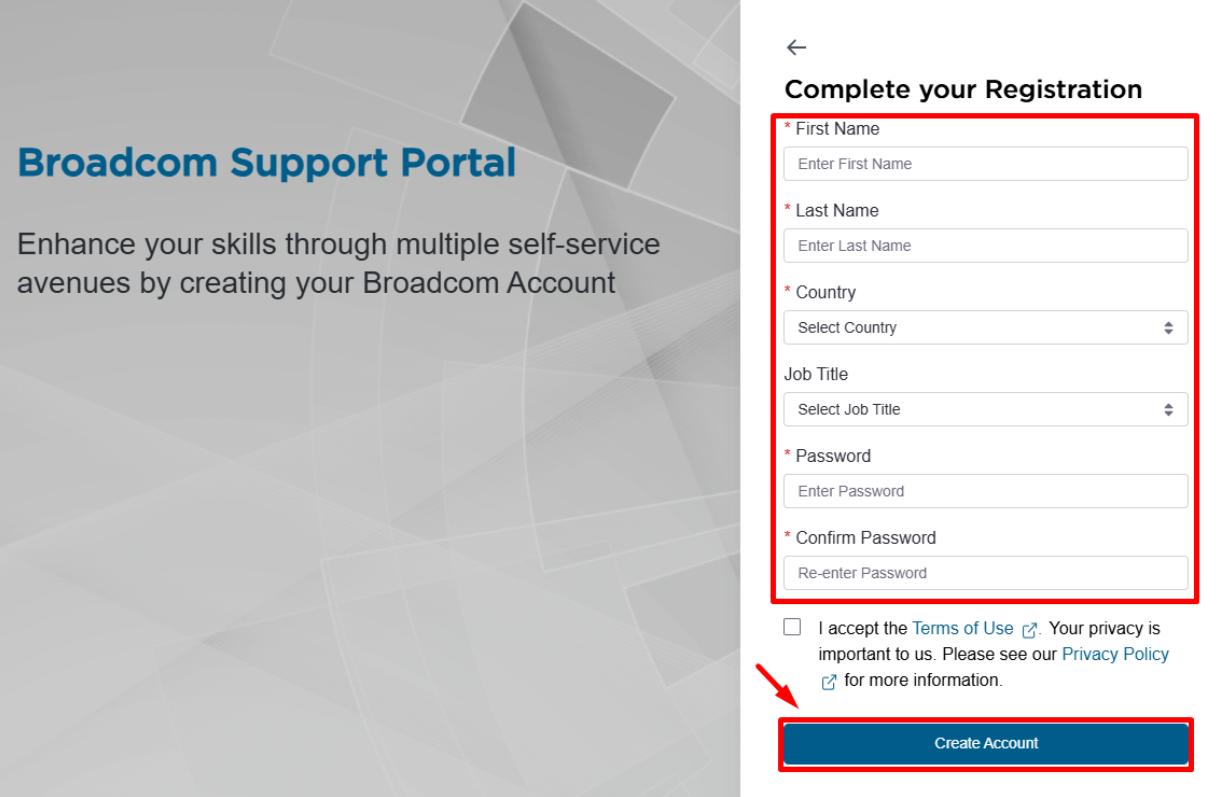Click the First Name field label
This screenshot has width=1219, height=797.
coord(837,129)
